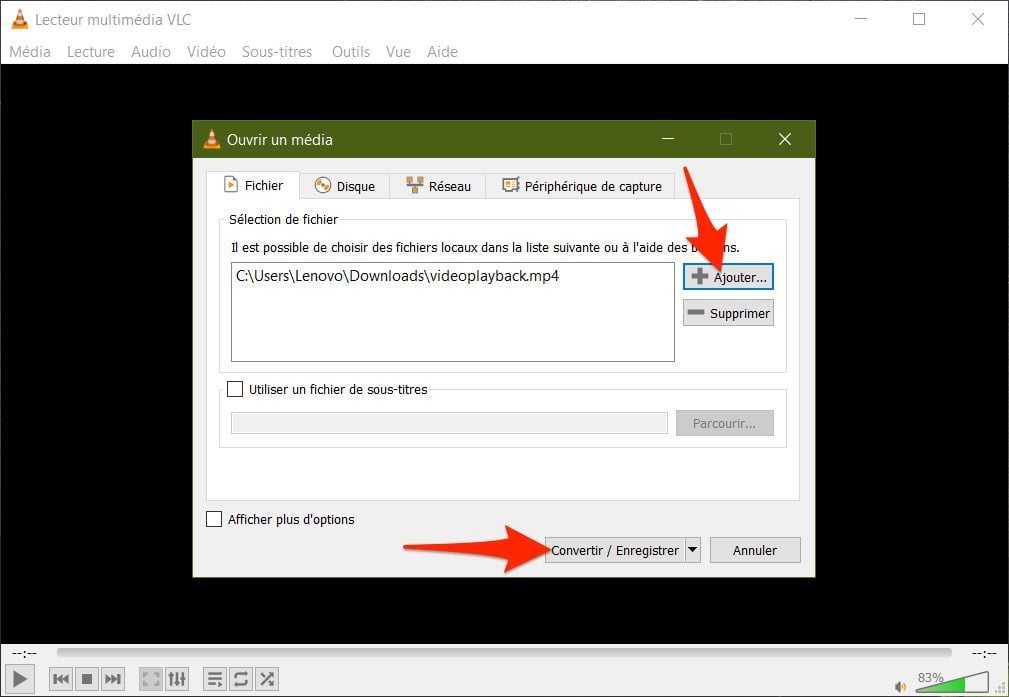This screenshot has height=697, width=1009.
Task: Switch to Périphérique de capture tab
Action: (x=580, y=186)
